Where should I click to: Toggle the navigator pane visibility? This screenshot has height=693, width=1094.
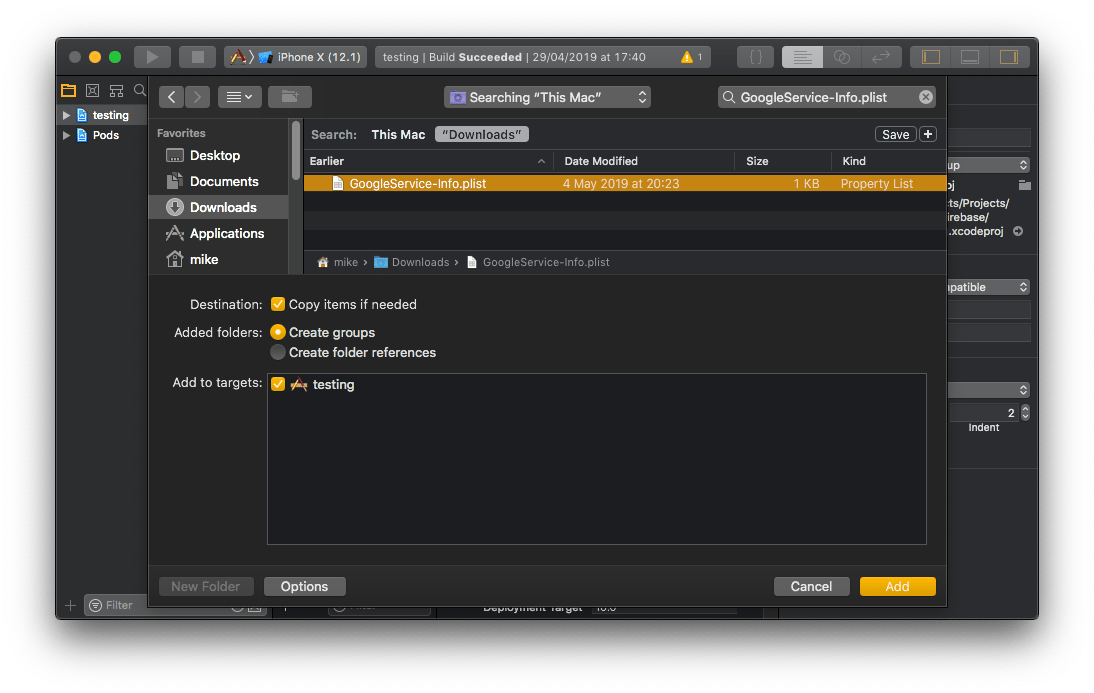click(931, 57)
